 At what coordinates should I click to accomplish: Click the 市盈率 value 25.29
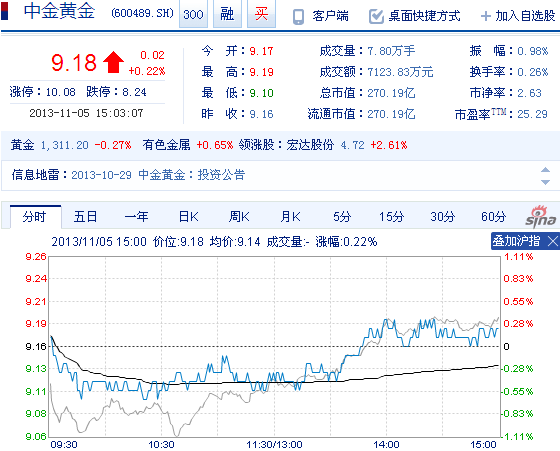532,114
